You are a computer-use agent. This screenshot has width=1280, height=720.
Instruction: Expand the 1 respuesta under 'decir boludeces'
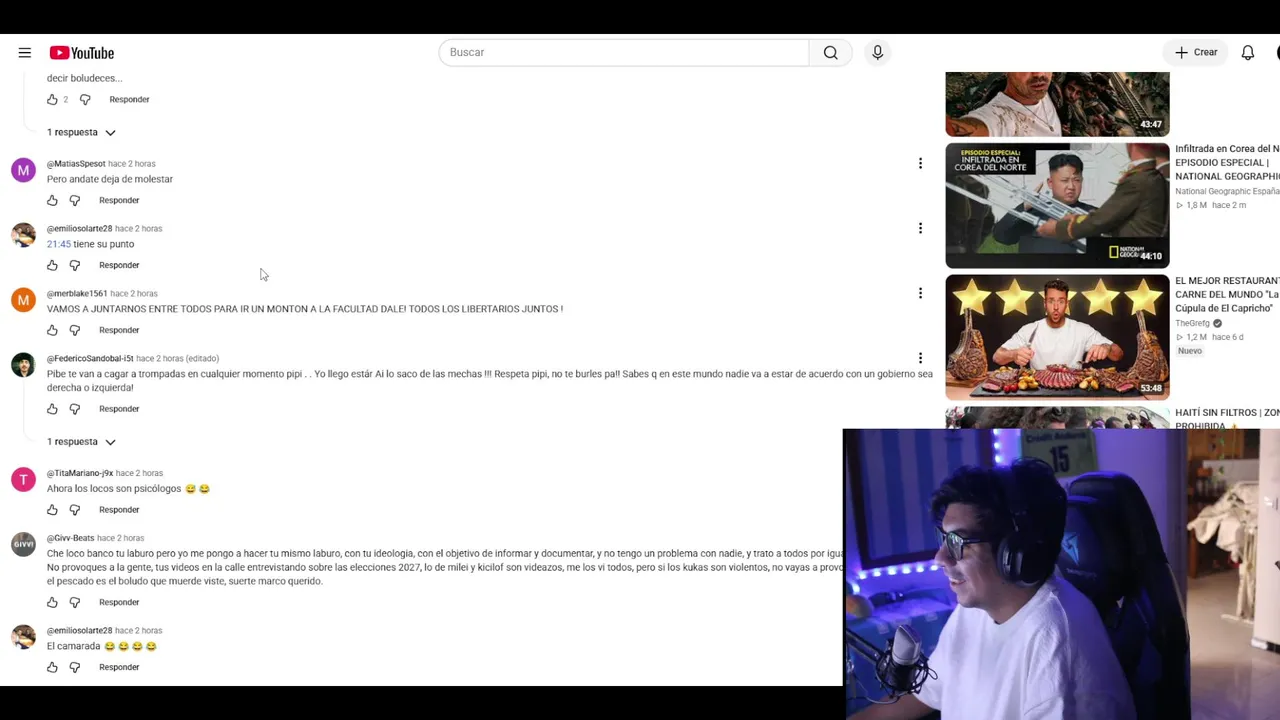tap(81, 132)
